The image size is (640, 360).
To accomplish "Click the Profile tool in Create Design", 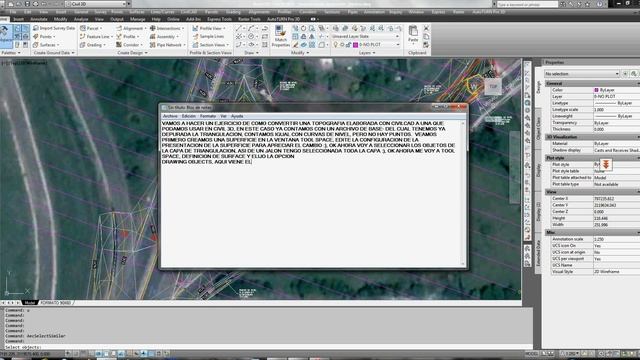I will point(127,36).
